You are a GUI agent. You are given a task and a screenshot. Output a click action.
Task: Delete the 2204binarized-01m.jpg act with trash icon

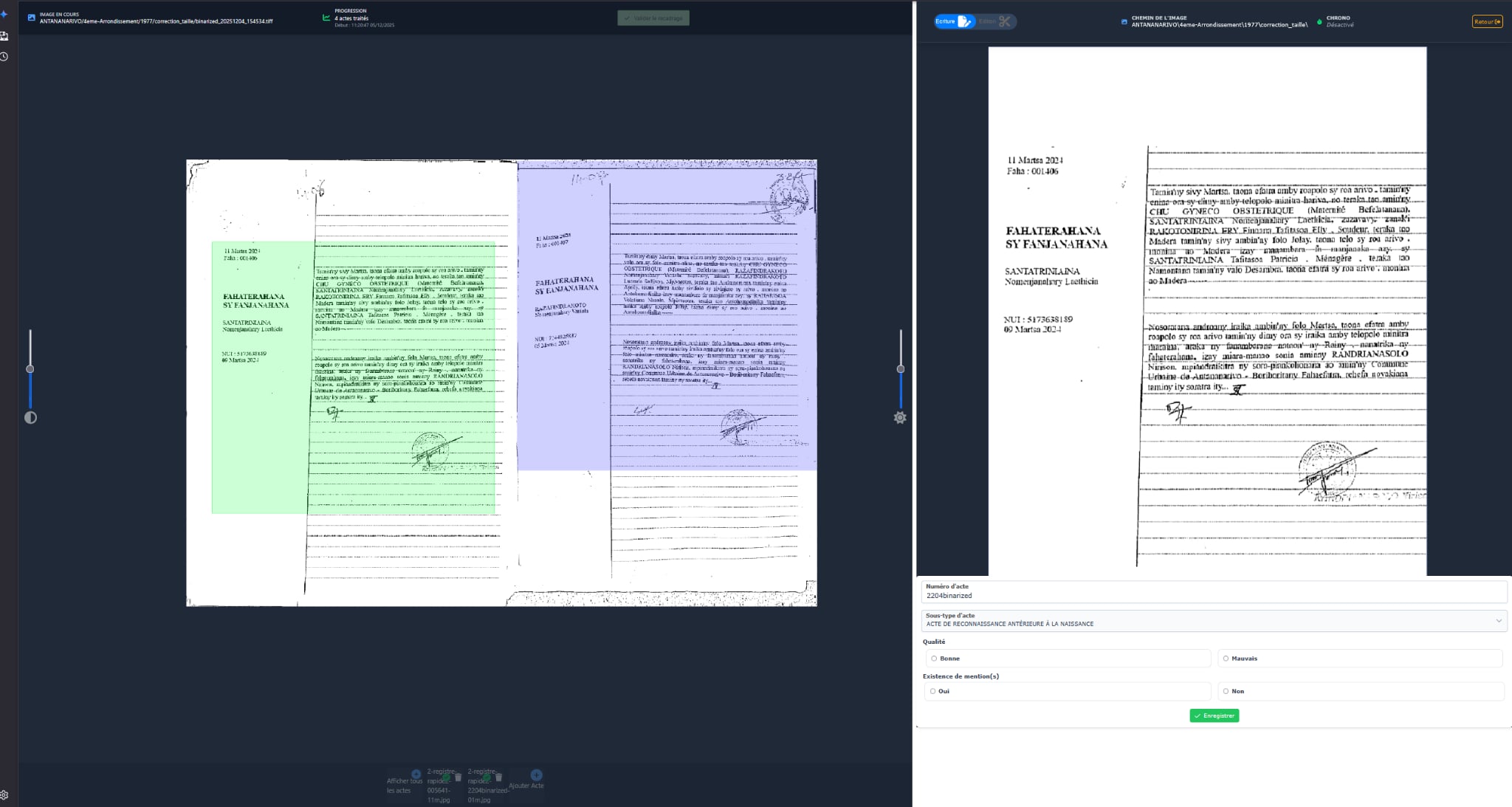click(498, 777)
